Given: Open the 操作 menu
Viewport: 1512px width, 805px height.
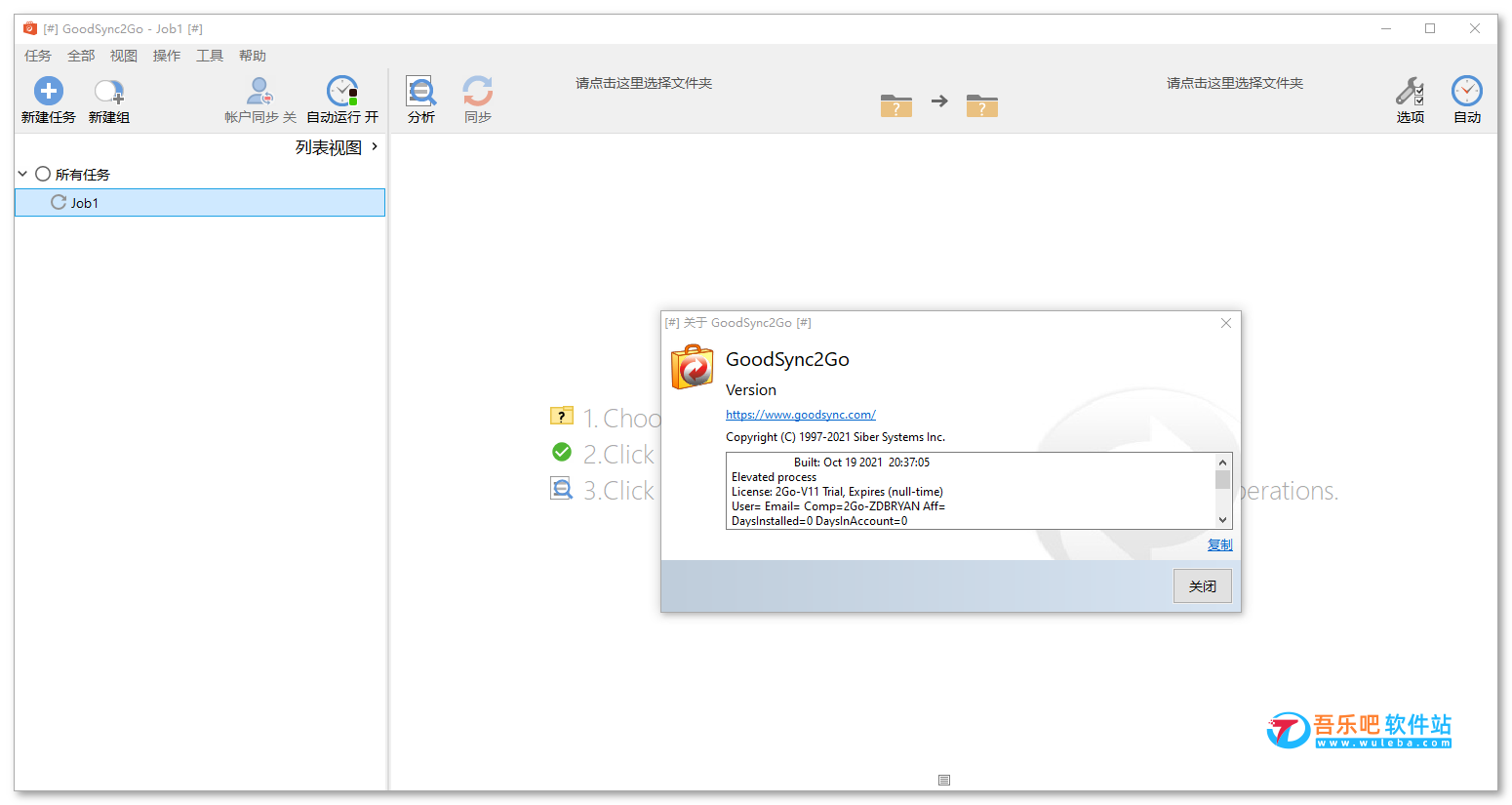Looking at the screenshot, I should click(167, 56).
